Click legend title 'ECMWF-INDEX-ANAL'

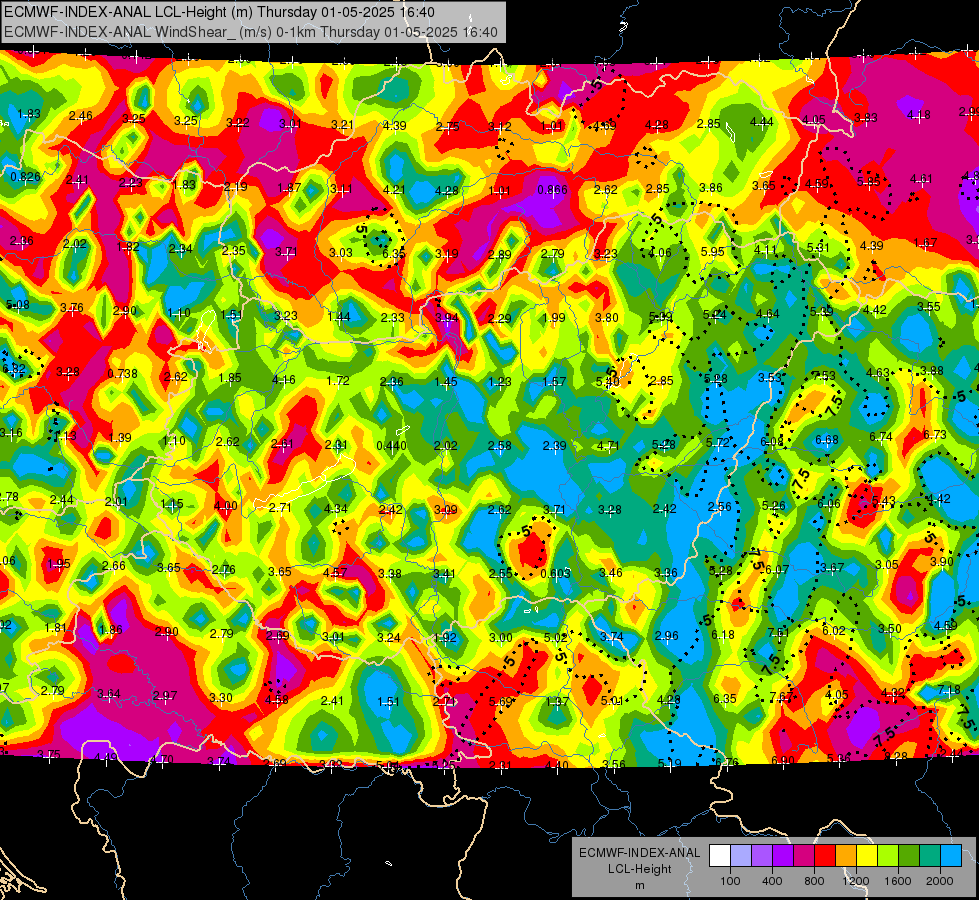pos(639,853)
